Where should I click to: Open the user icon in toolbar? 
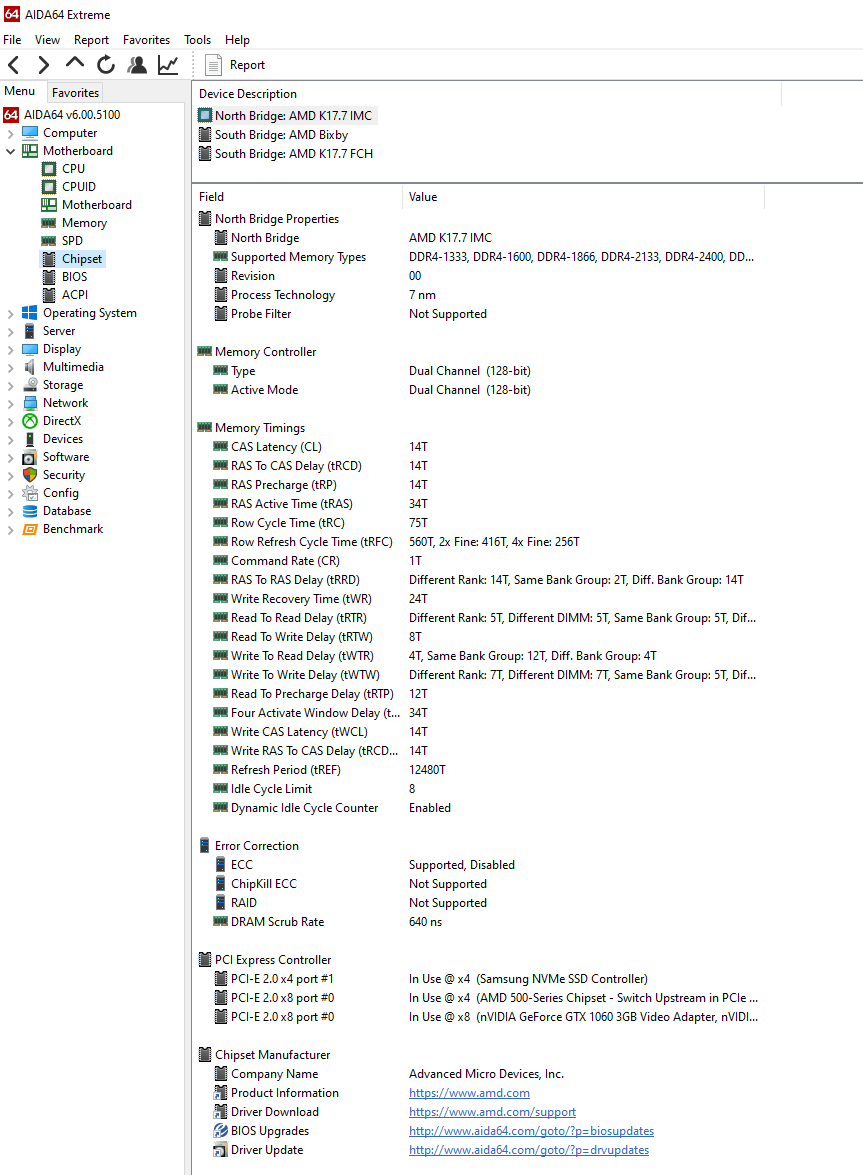(136, 65)
